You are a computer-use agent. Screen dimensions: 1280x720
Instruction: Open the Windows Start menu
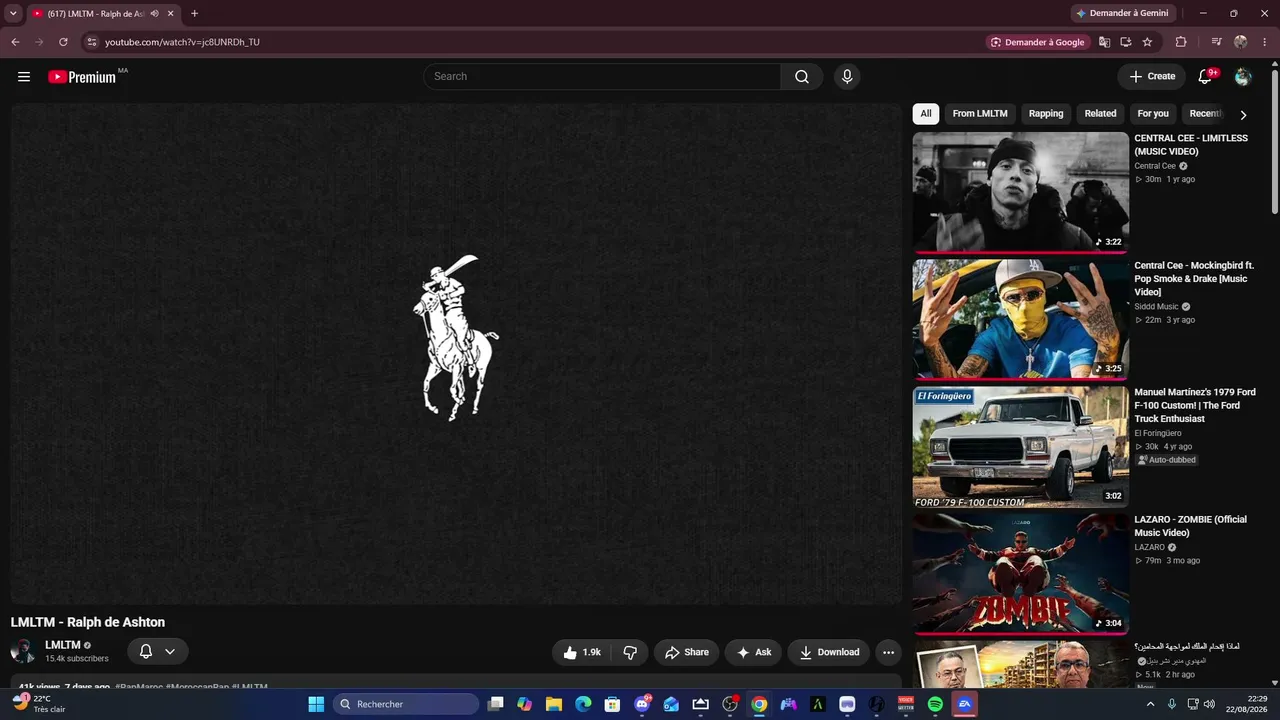click(316, 704)
